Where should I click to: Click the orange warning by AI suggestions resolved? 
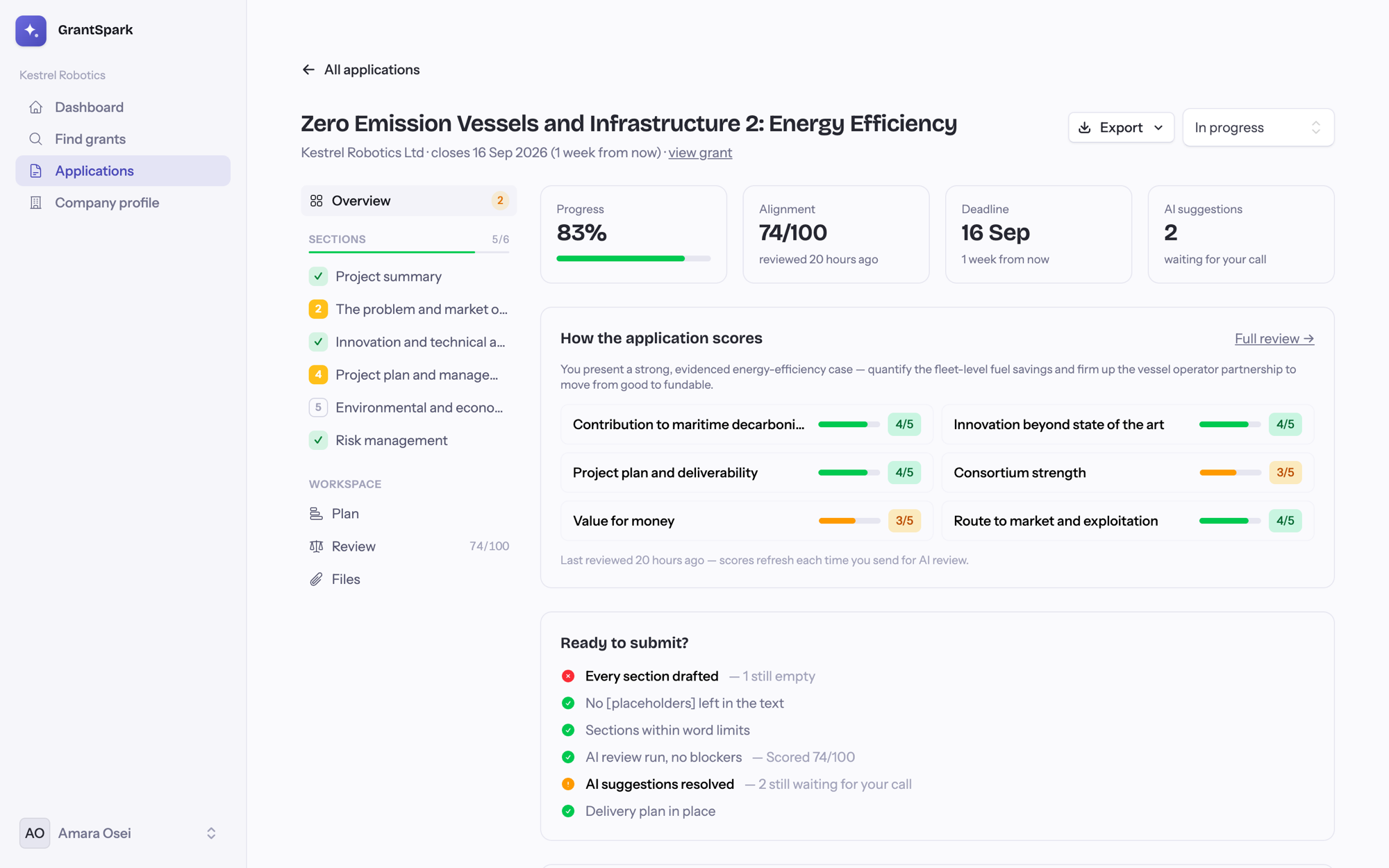[568, 784]
